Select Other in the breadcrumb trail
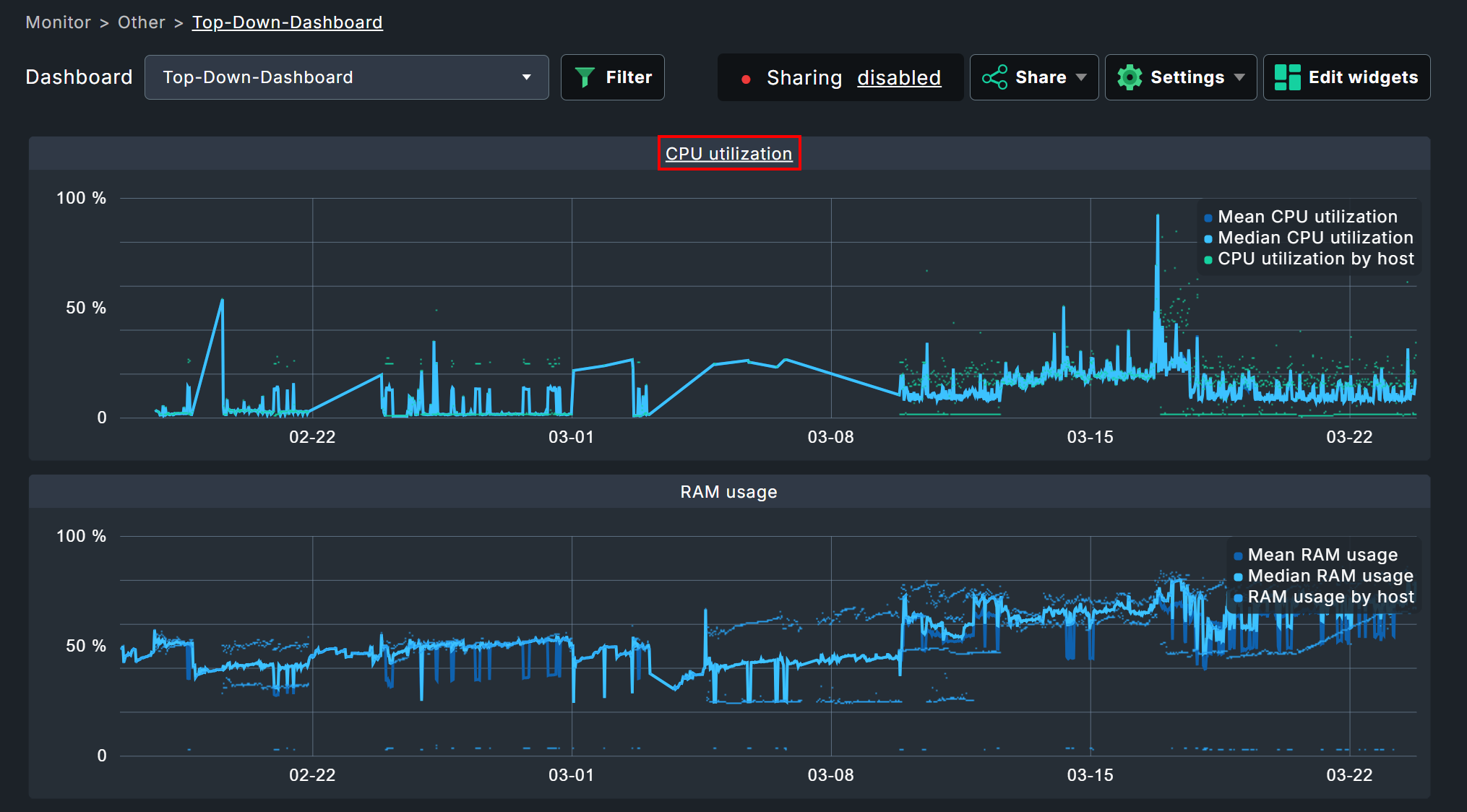The image size is (1467, 812). pyautogui.click(x=142, y=22)
